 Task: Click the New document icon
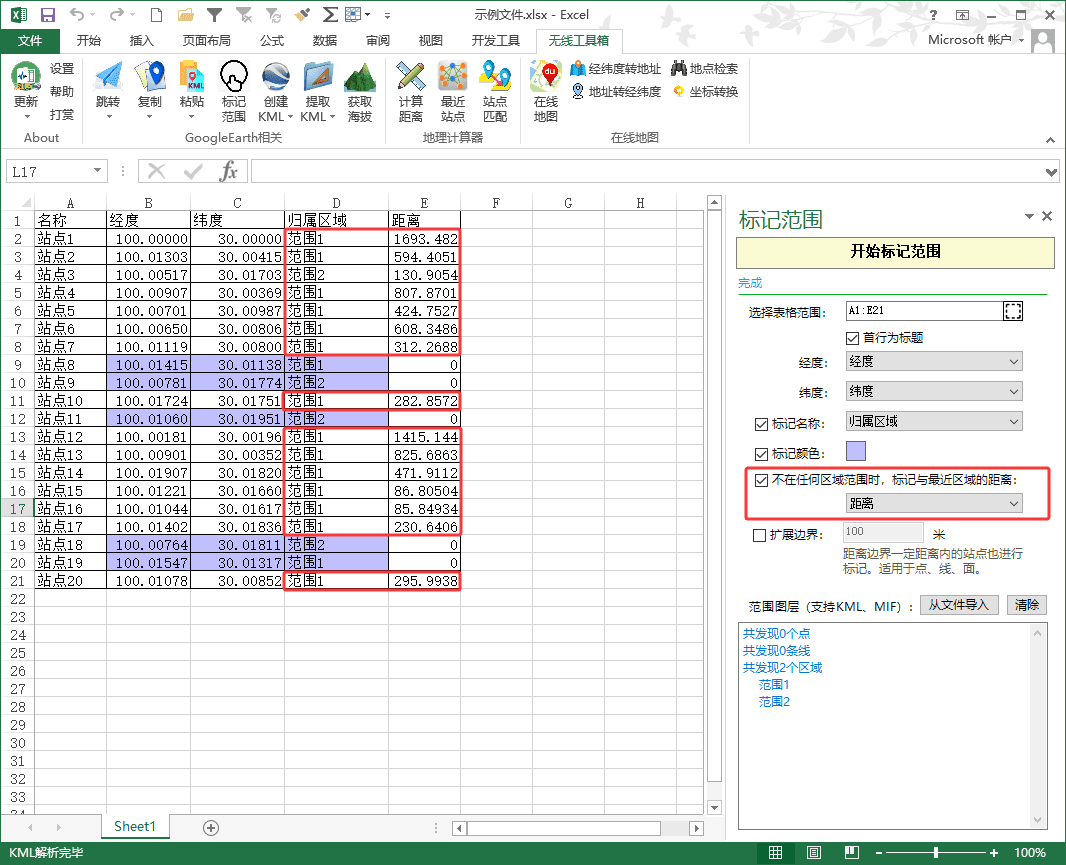156,14
